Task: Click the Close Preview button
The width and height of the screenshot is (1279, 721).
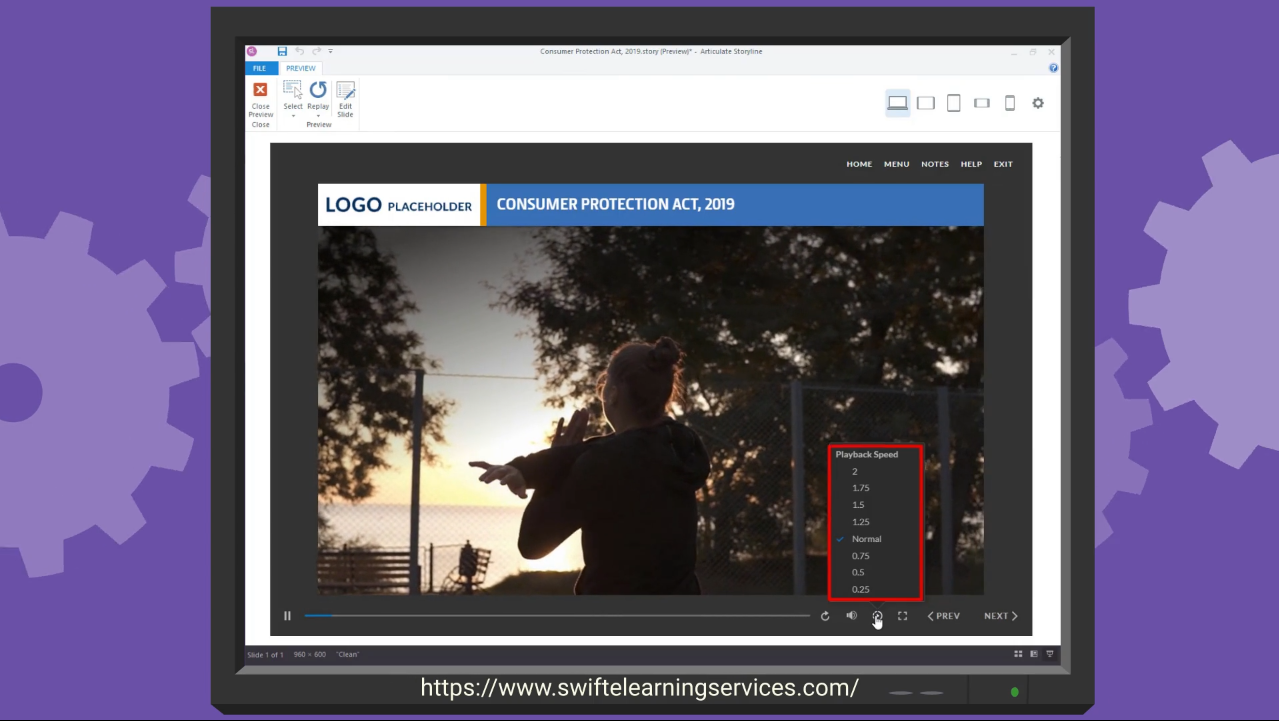Action: coord(260,101)
